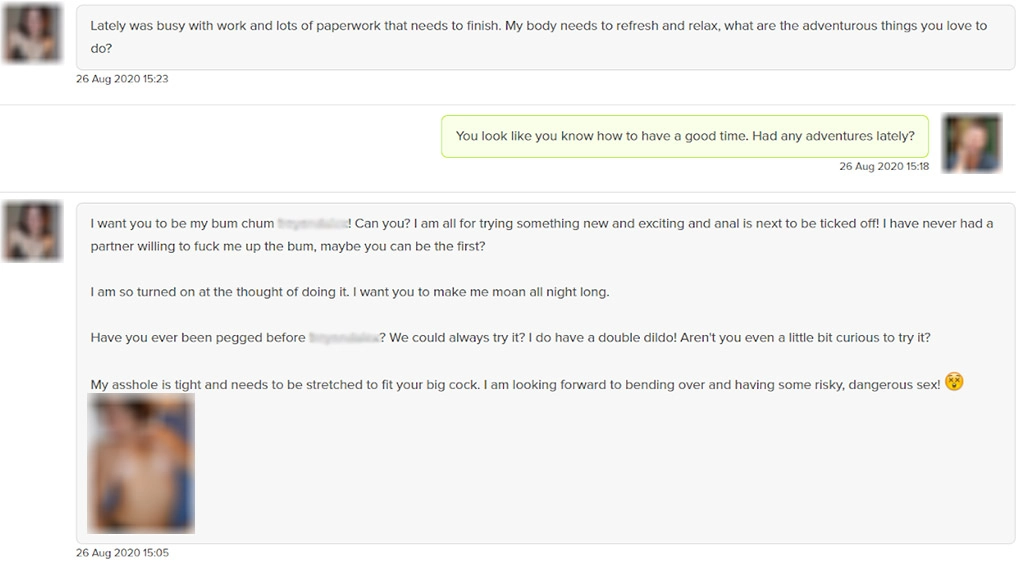The height and width of the screenshot is (566, 1024).
Task: Click sender avatar beside "Lately was busy" message
Action: 32,33
